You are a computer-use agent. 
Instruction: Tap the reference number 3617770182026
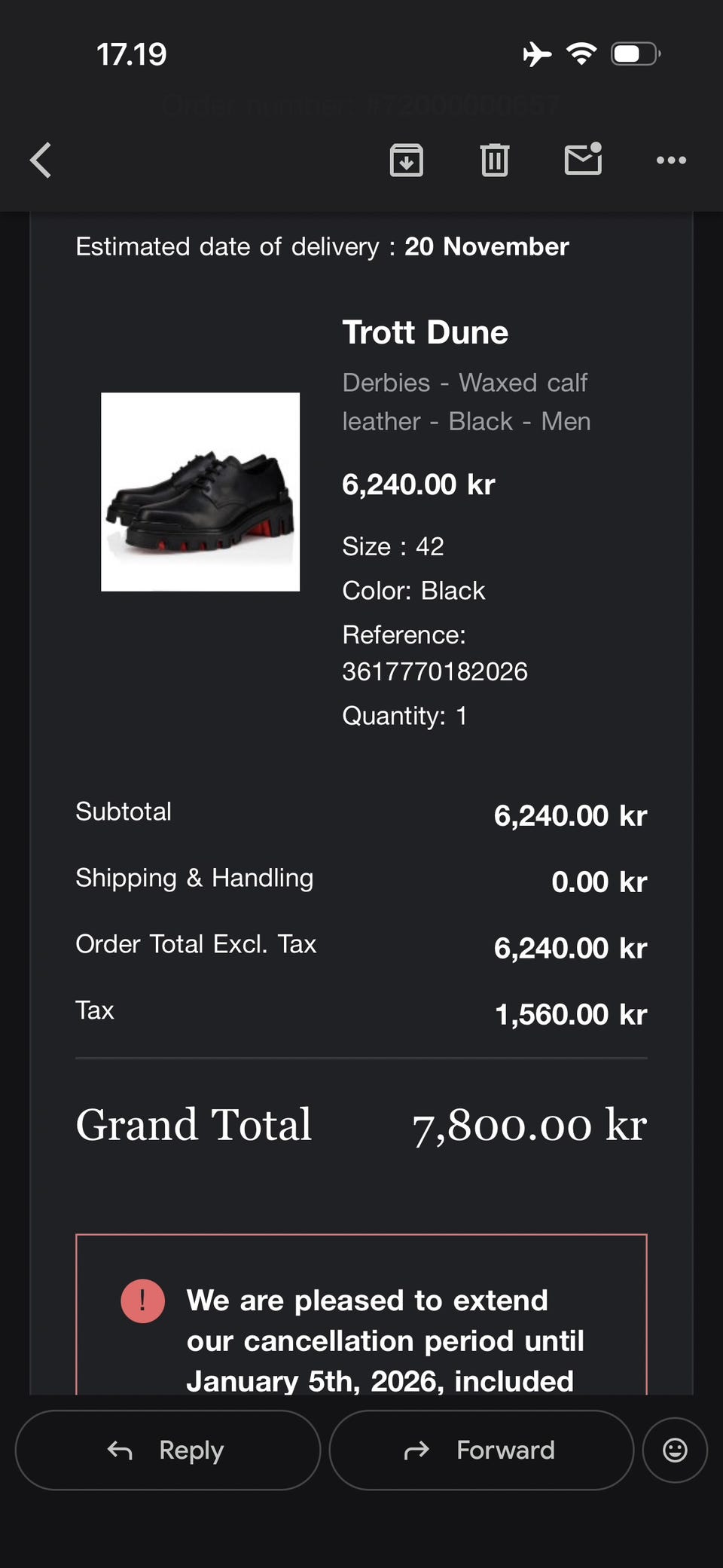tap(435, 671)
